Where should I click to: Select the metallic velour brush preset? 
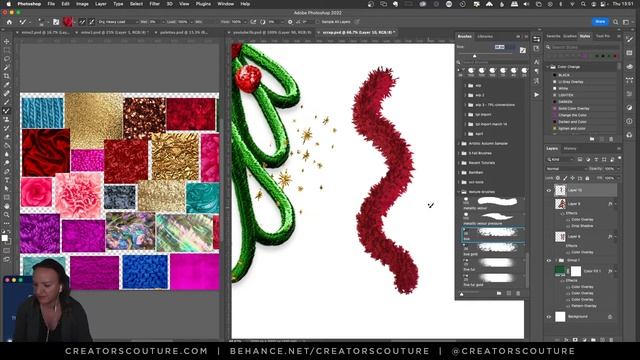pos(493,203)
